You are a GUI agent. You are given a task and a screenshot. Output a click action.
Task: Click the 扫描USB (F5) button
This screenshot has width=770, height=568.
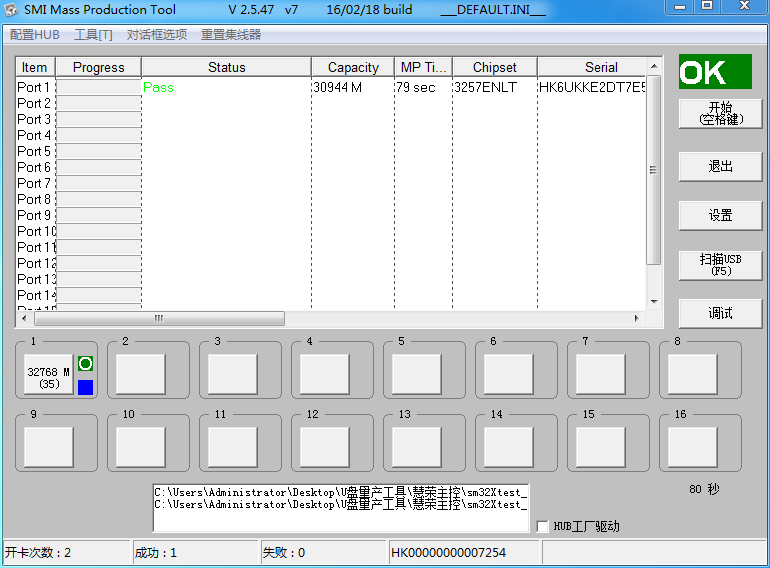pyautogui.click(x=720, y=265)
